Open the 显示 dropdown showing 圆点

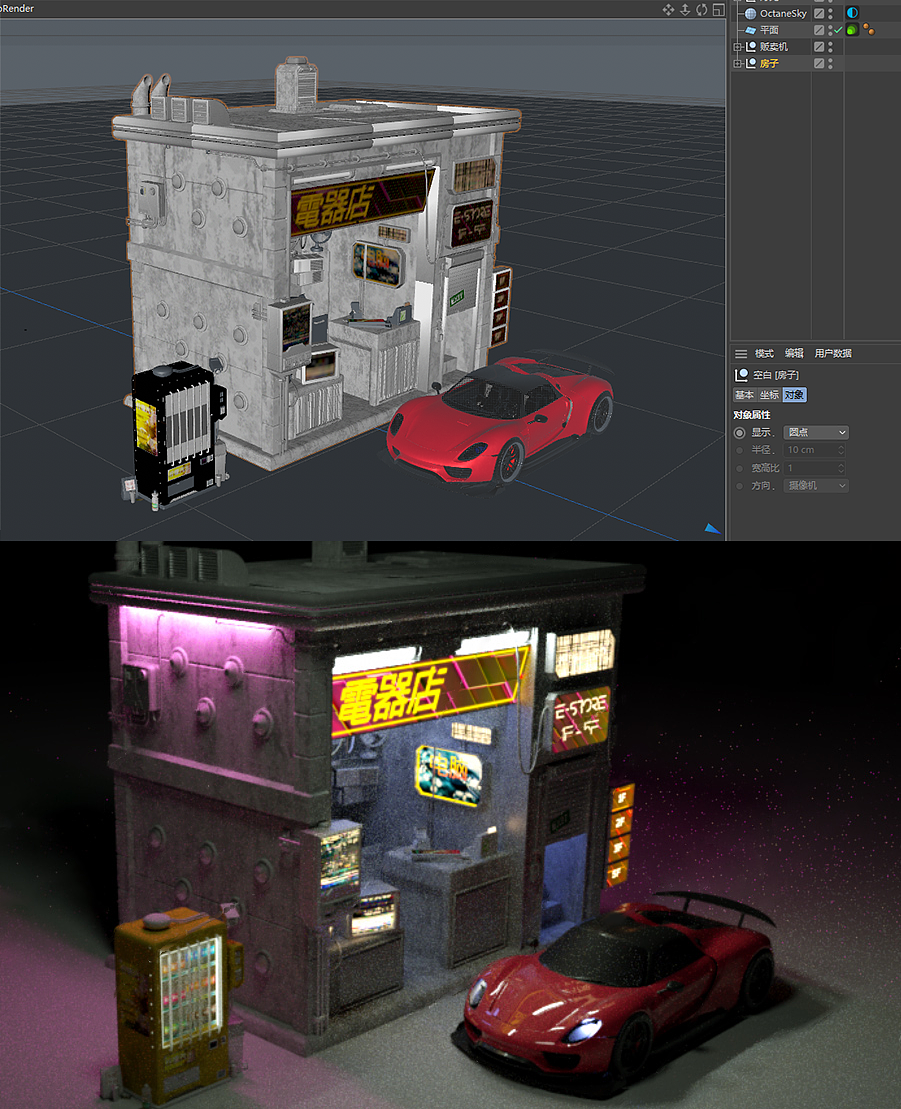pos(816,432)
